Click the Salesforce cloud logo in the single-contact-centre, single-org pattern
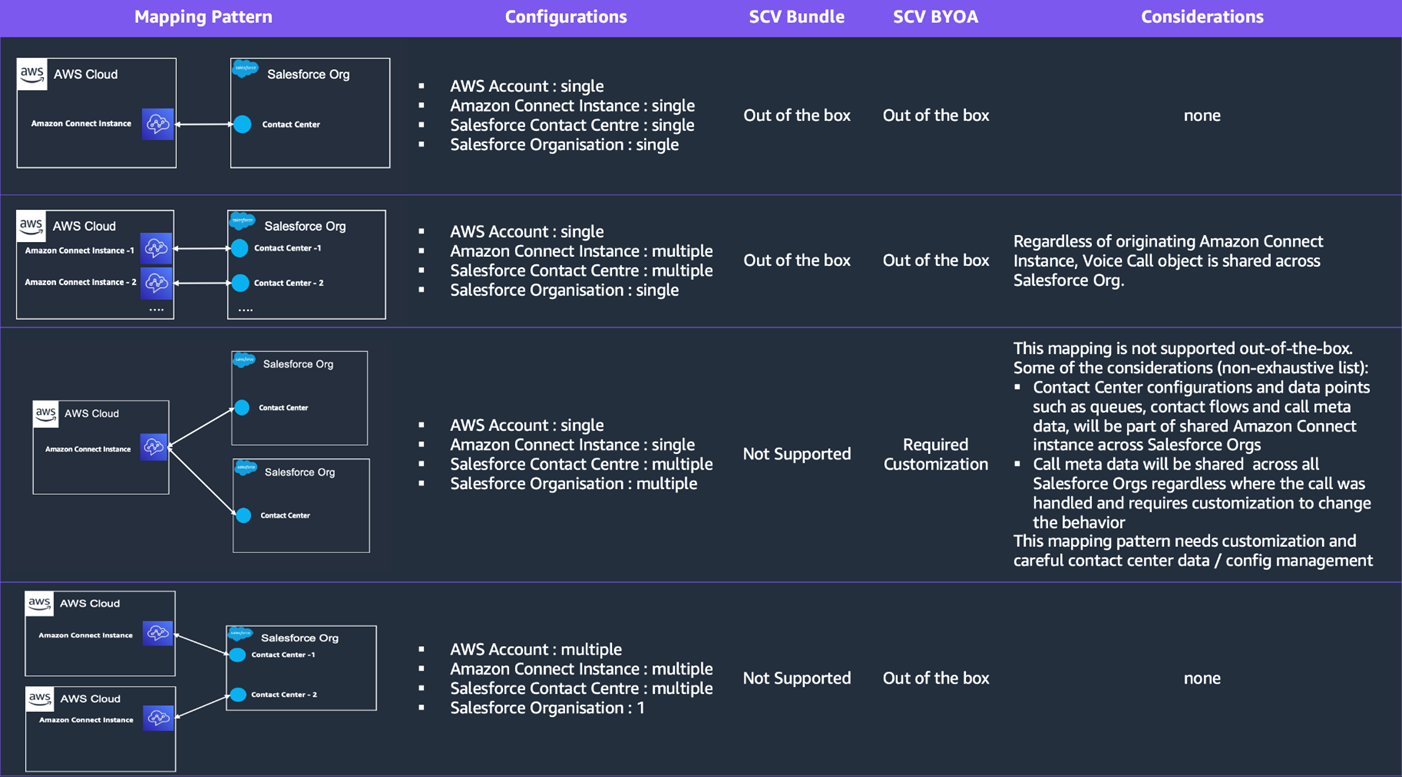1402x777 pixels. click(245, 69)
